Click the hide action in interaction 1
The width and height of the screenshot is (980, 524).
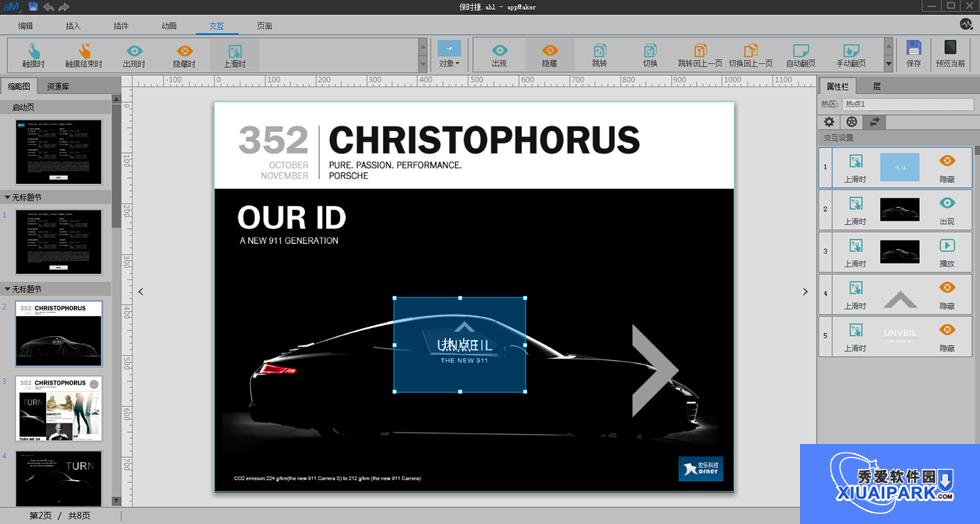[947, 161]
